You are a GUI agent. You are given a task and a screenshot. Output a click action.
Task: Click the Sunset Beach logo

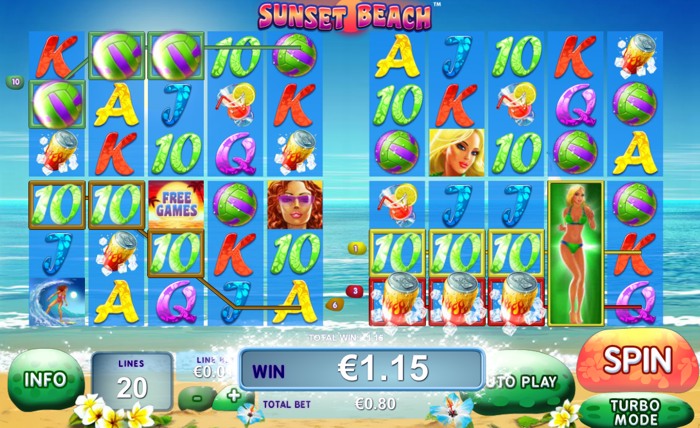345,17
